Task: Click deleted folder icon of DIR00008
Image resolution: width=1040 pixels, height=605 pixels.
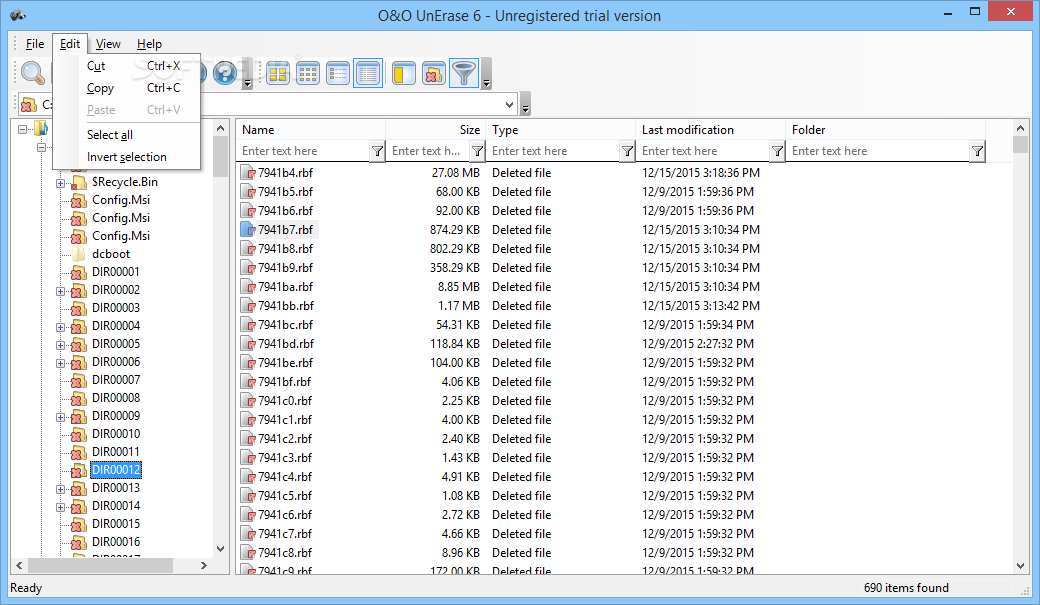Action: pyautogui.click(x=79, y=399)
